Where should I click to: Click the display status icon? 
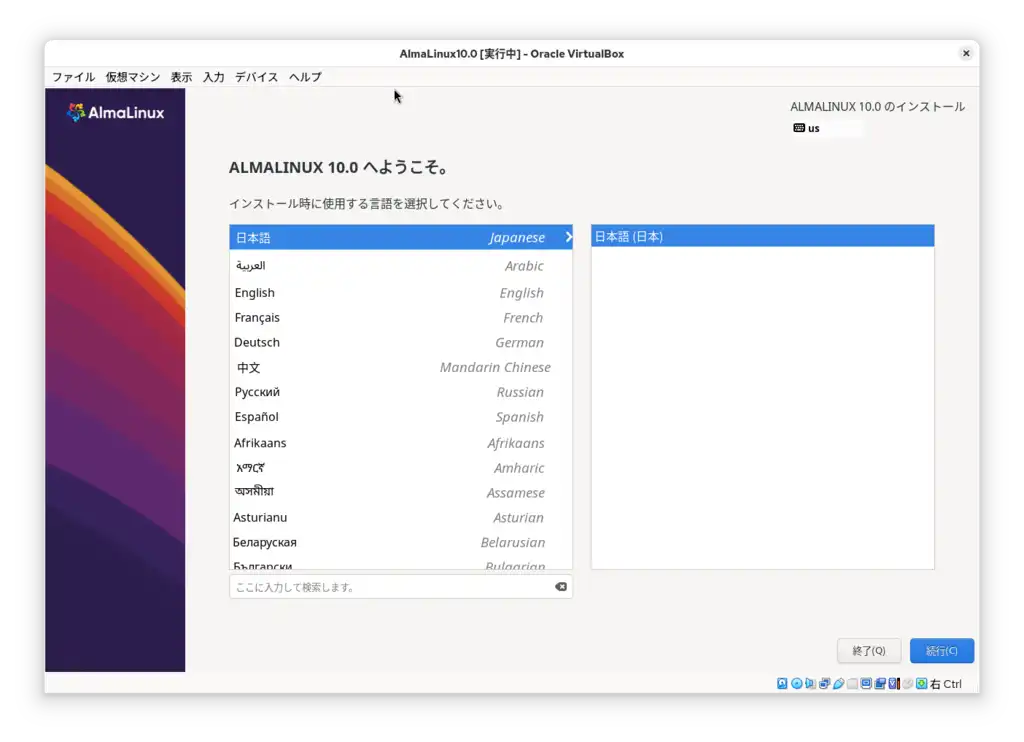(x=867, y=683)
